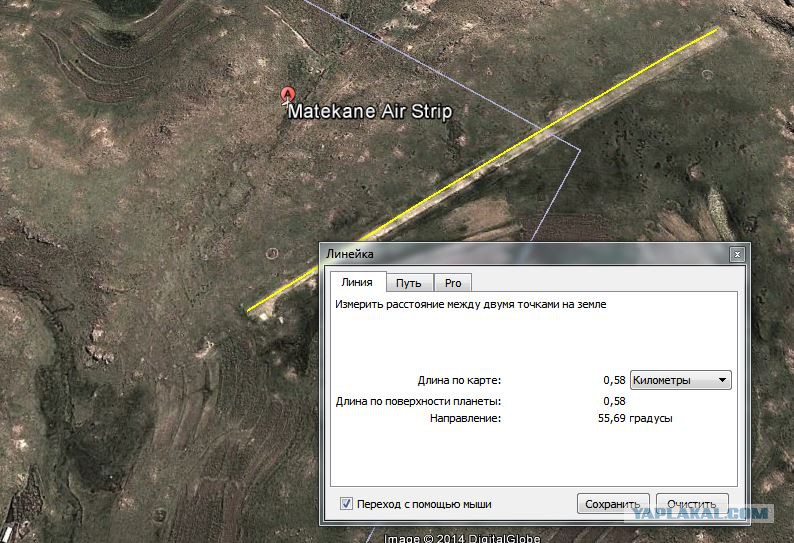The width and height of the screenshot is (794, 543).
Task: Open the Километры units dropdown
Action: point(681,380)
